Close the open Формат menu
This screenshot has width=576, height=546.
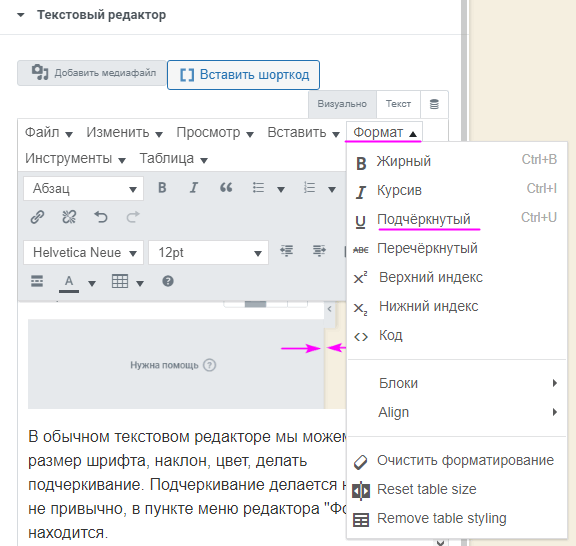(385, 132)
